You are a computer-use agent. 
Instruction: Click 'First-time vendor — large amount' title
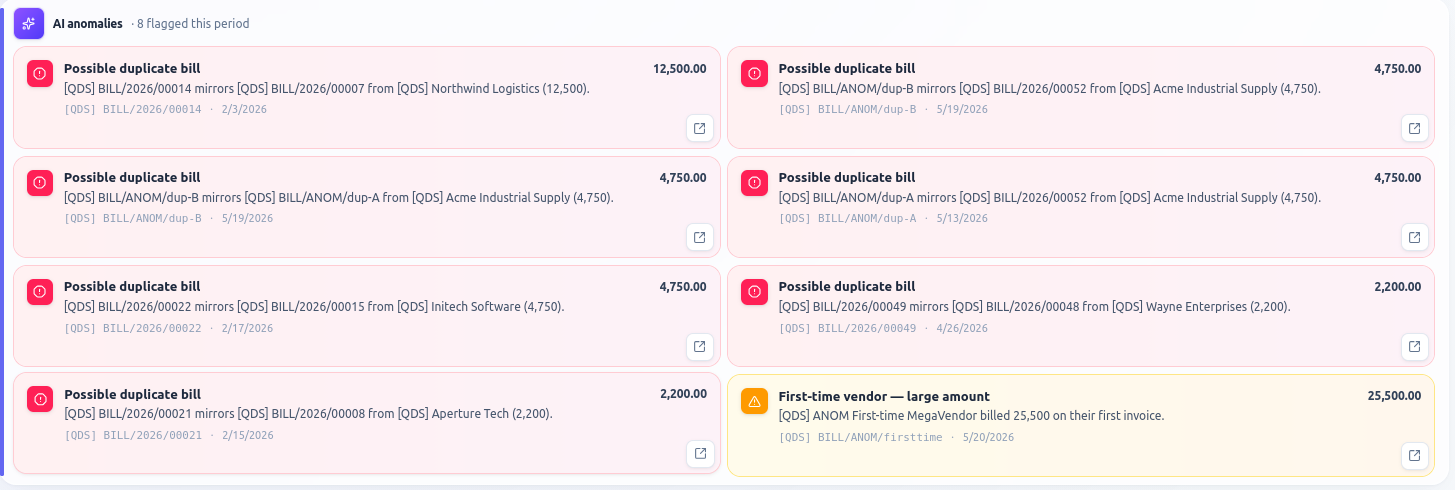coord(884,396)
